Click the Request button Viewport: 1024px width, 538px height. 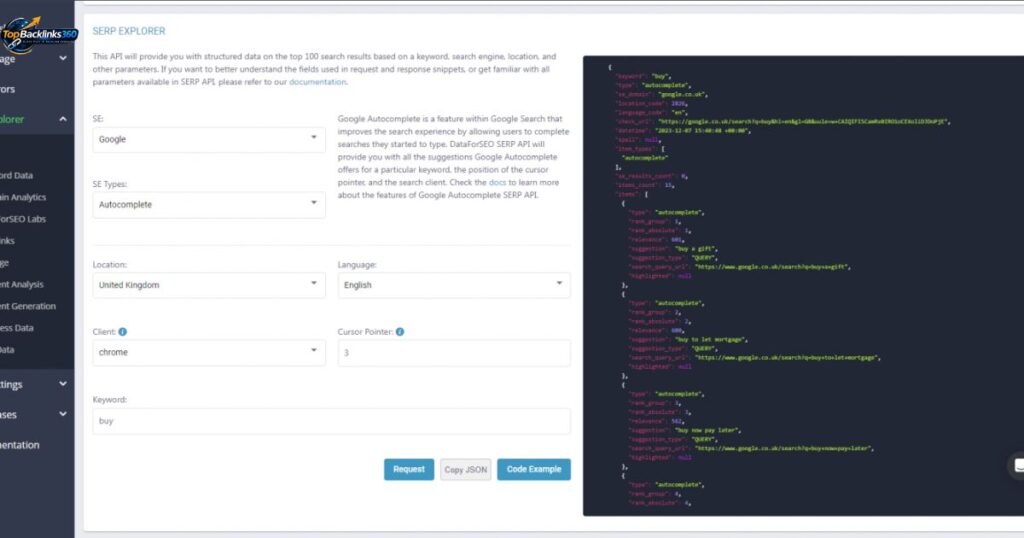coord(409,469)
